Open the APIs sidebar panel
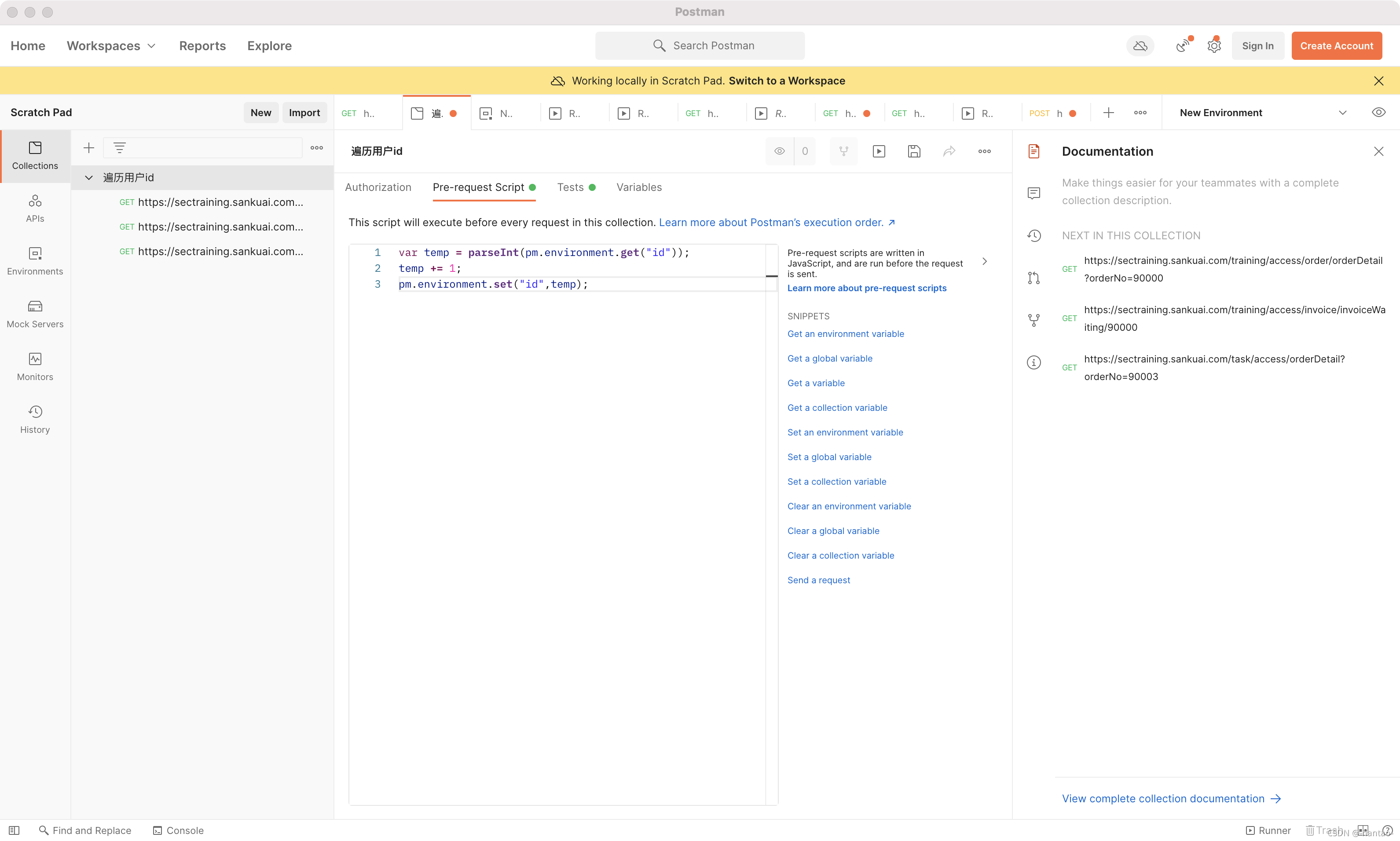This screenshot has height=841, width=1400. 35,208
